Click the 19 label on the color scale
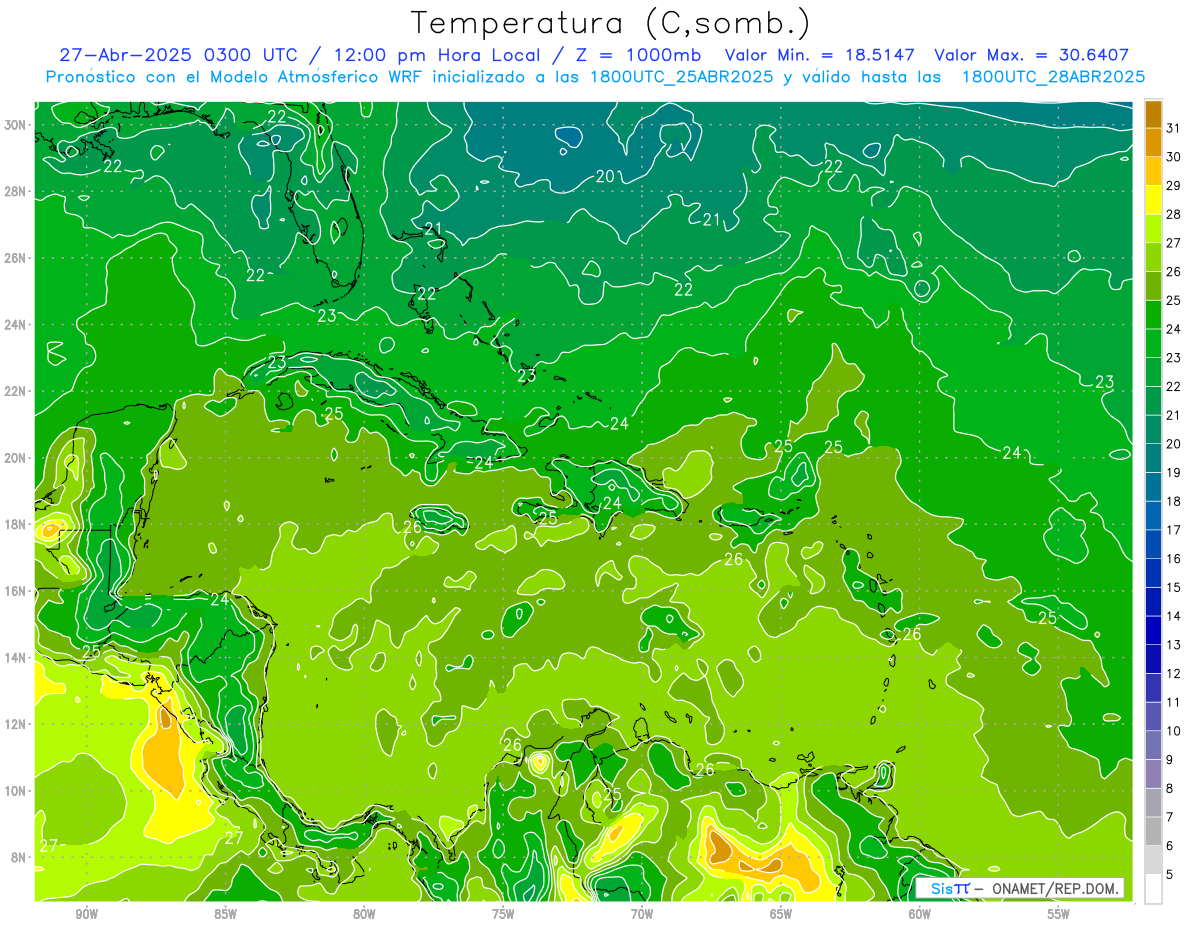 point(1174,472)
